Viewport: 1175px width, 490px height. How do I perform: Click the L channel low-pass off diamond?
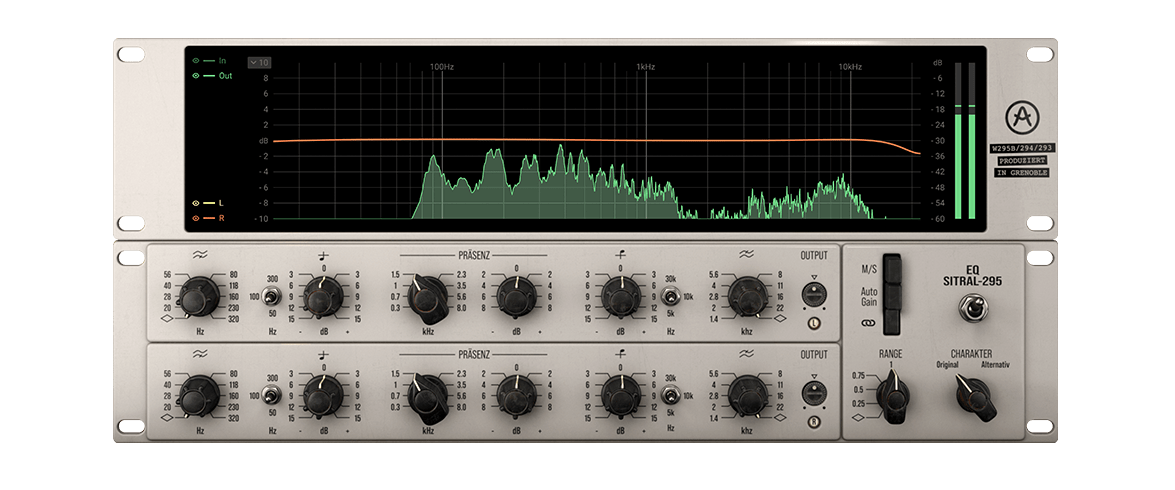[x=779, y=318]
